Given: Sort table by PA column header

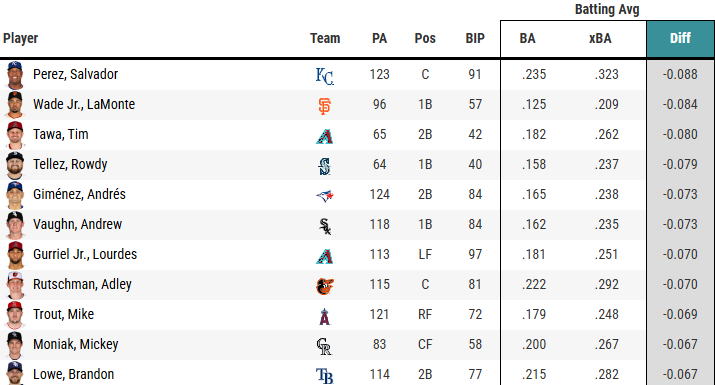Looking at the screenshot, I should pyautogui.click(x=379, y=38).
